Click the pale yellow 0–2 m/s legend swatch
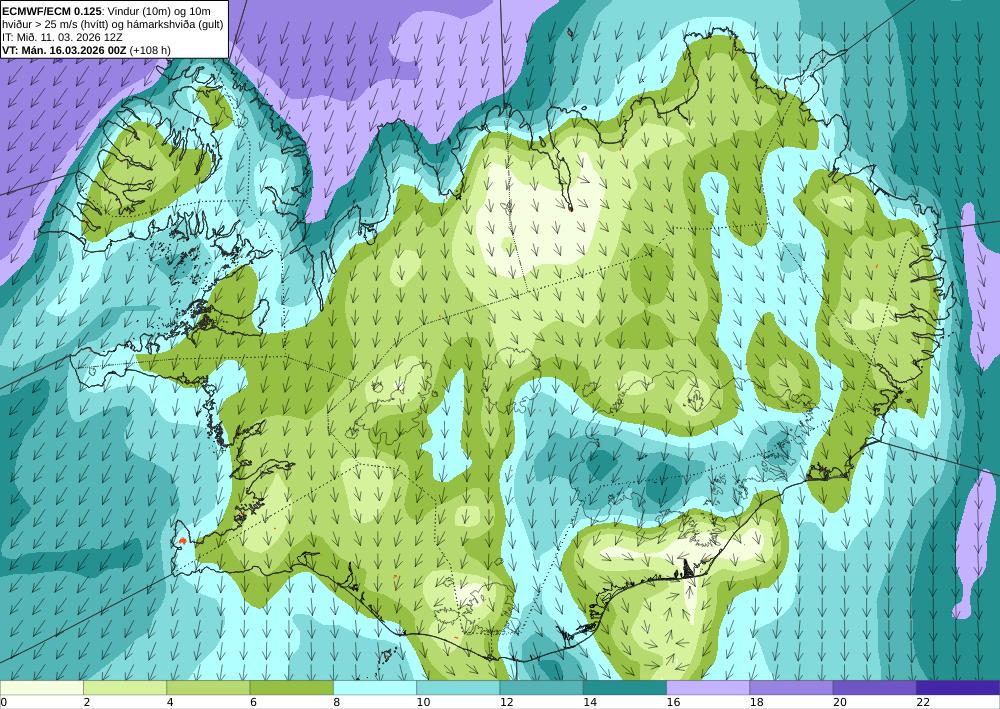The height and width of the screenshot is (709, 1000). click(x=41, y=688)
